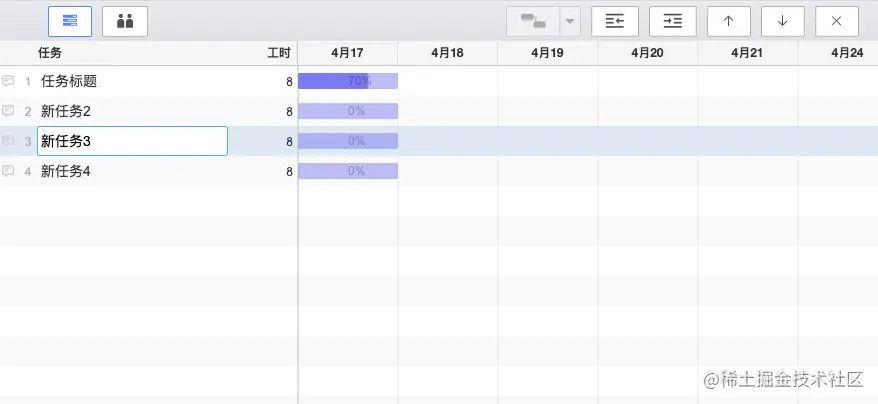
Task: Click the link tasks dependency icon
Action: pyautogui.click(x=533, y=21)
